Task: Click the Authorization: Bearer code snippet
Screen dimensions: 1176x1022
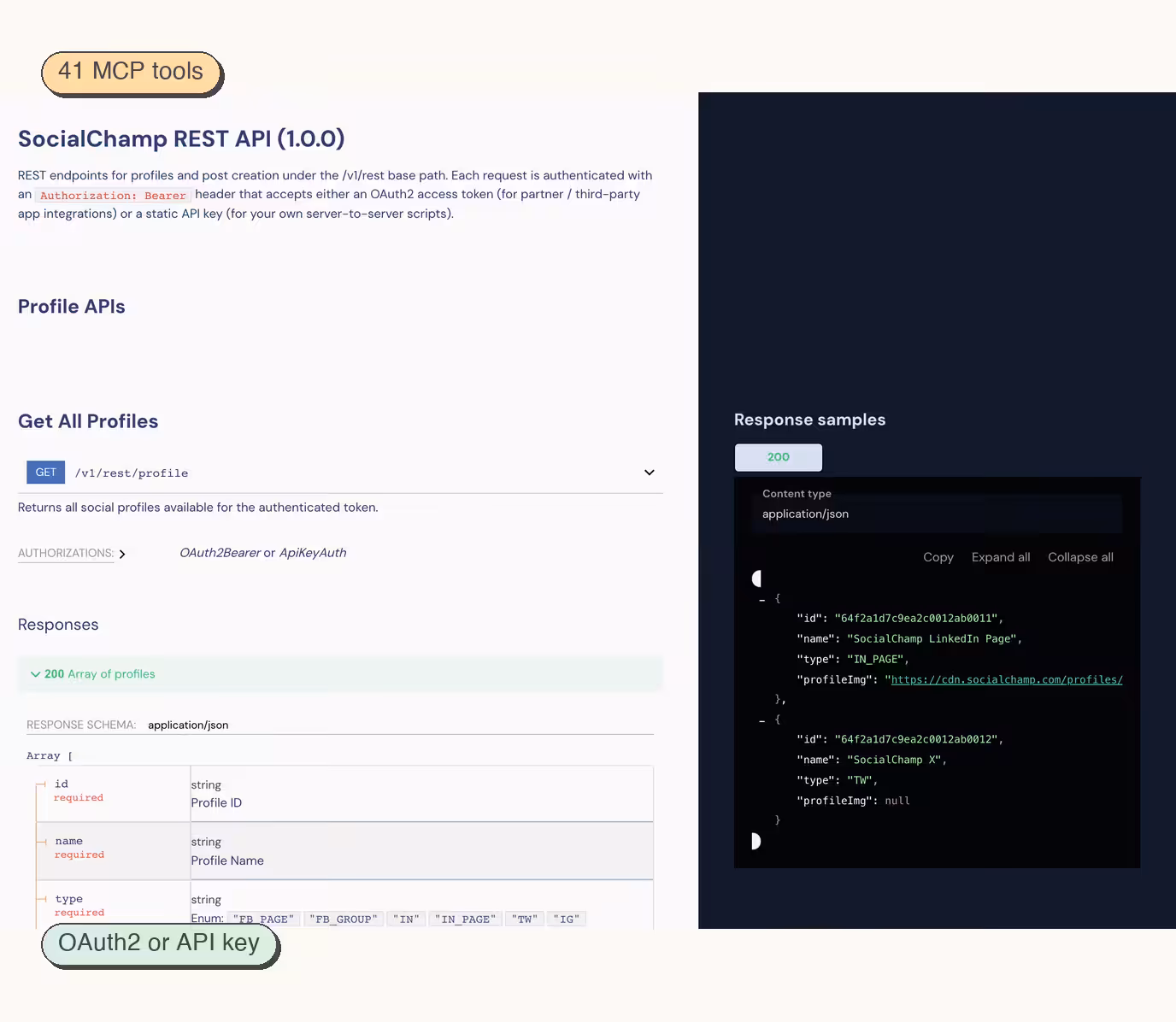Action: pyautogui.click(x=113, y=196)
